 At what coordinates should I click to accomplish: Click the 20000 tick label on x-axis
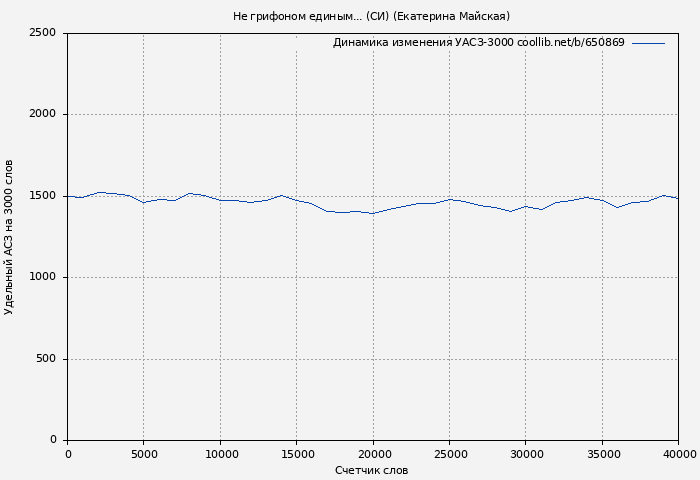(373, 454)
